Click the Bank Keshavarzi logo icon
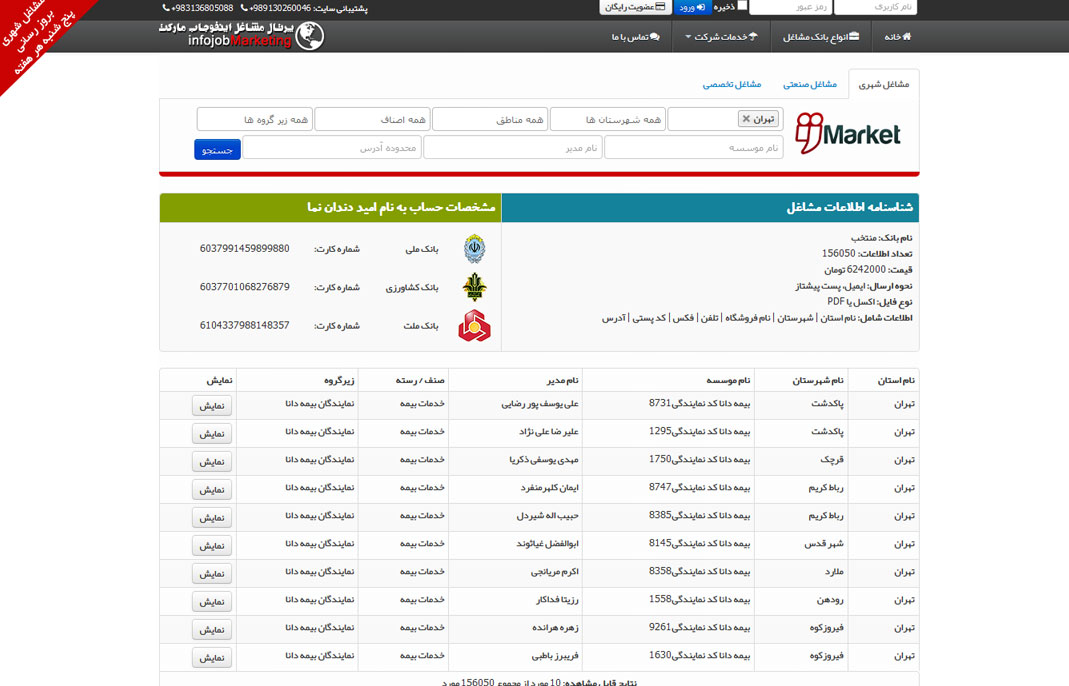Screen dimensions: 1069x686 coord(474,287)
